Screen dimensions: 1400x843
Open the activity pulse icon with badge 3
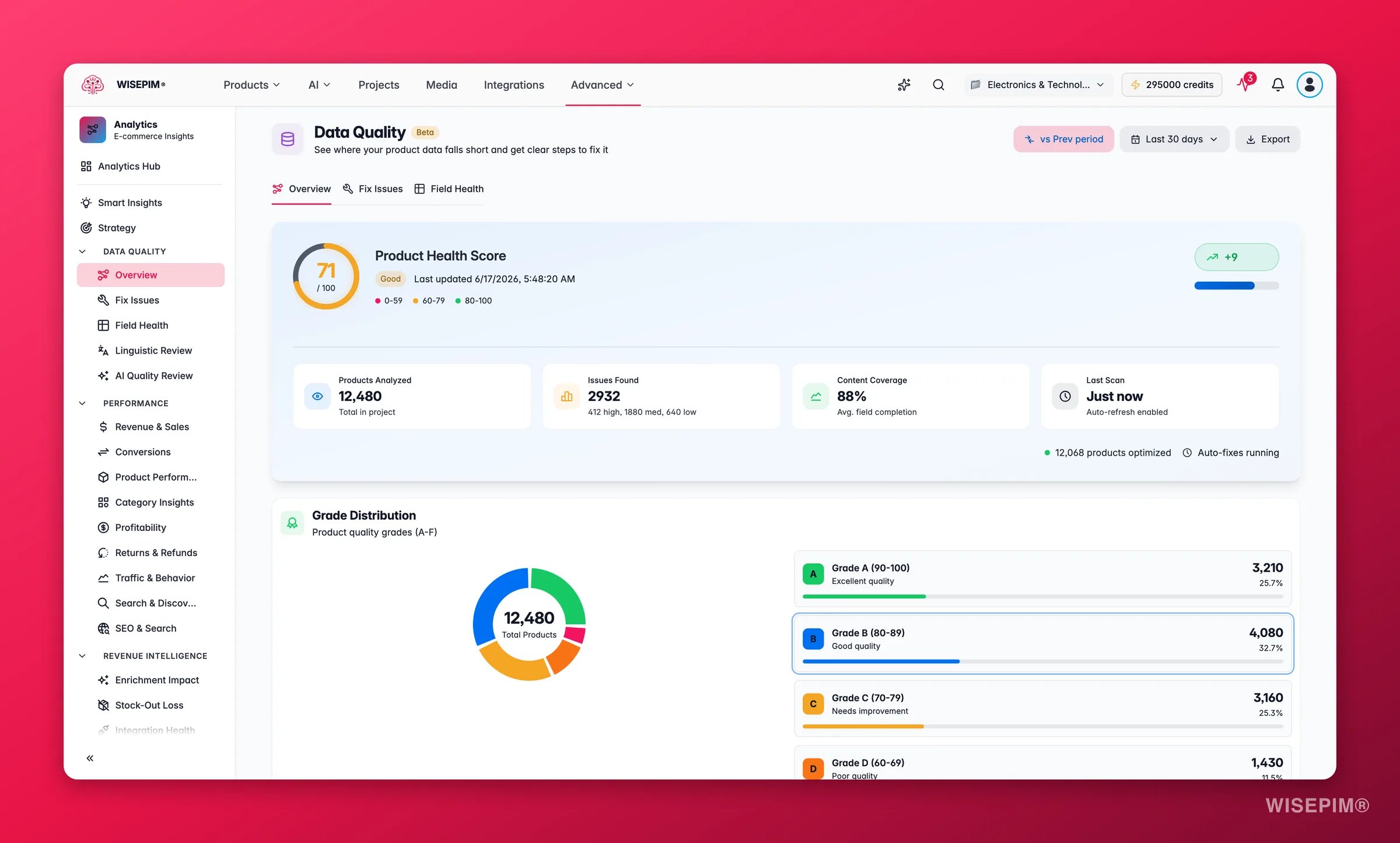1245,83
